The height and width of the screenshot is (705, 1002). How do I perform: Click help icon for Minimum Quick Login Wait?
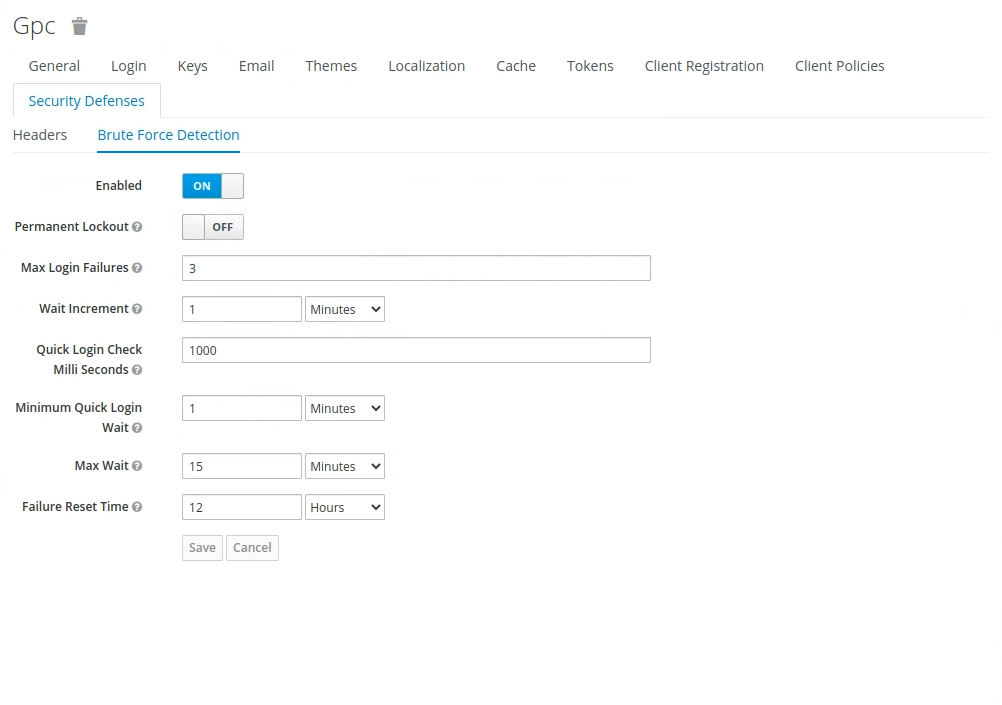pyautogui.click(x=137, y=428)
